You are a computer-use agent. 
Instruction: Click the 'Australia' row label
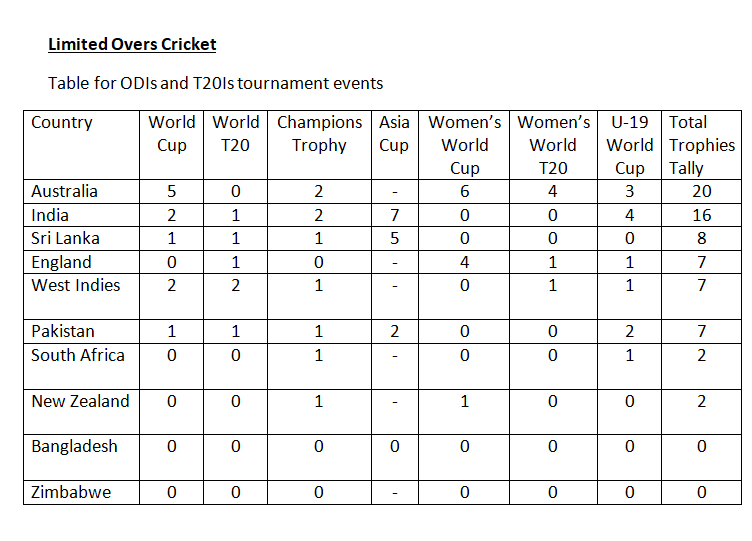click(64, 191)
